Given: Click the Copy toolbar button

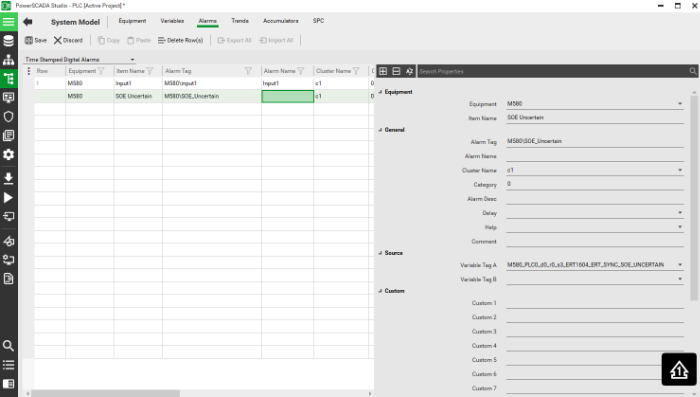Looking at the screenshot, I should coord(108,40).
